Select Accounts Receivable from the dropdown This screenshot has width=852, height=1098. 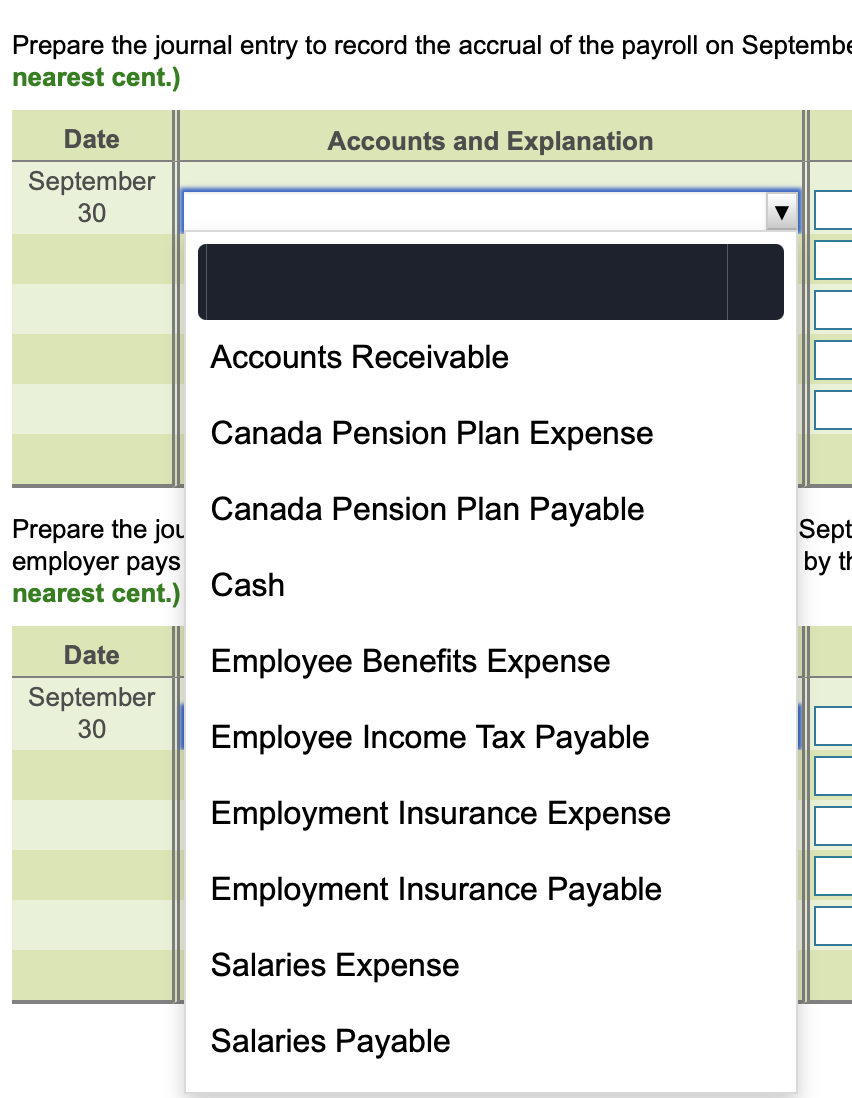click(x=359, y=357)
